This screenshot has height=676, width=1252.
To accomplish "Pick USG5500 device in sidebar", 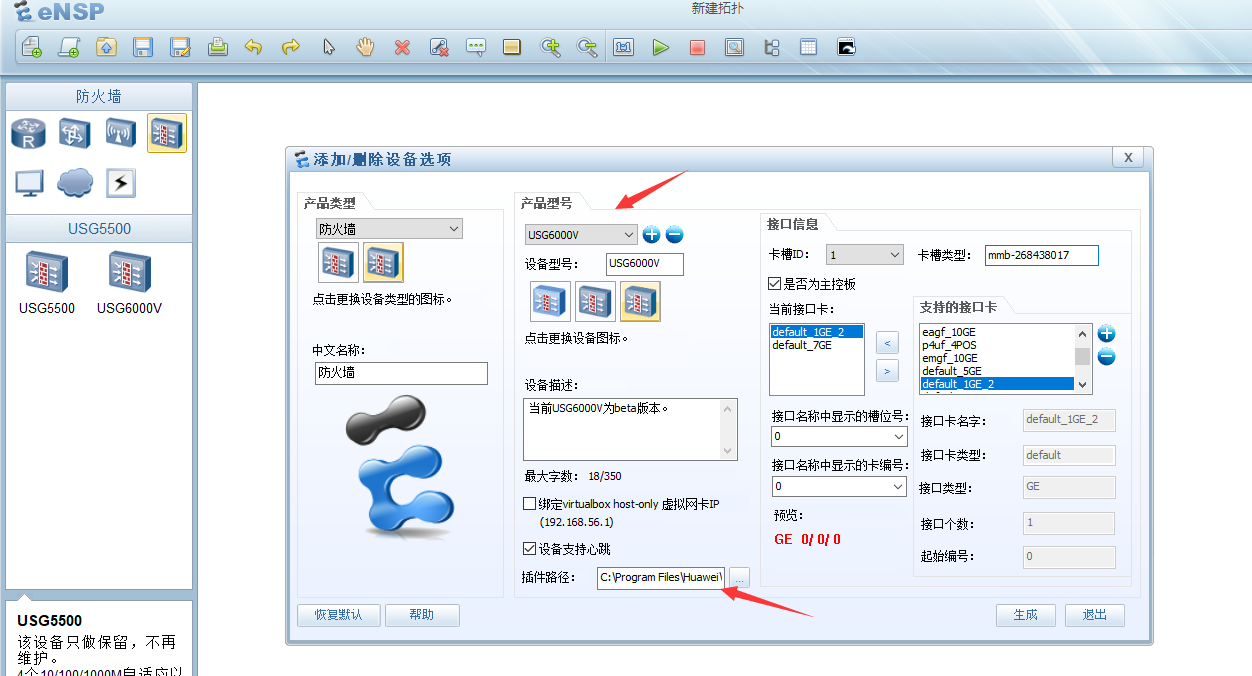I will pyautogui.click(x=47, y=282).
